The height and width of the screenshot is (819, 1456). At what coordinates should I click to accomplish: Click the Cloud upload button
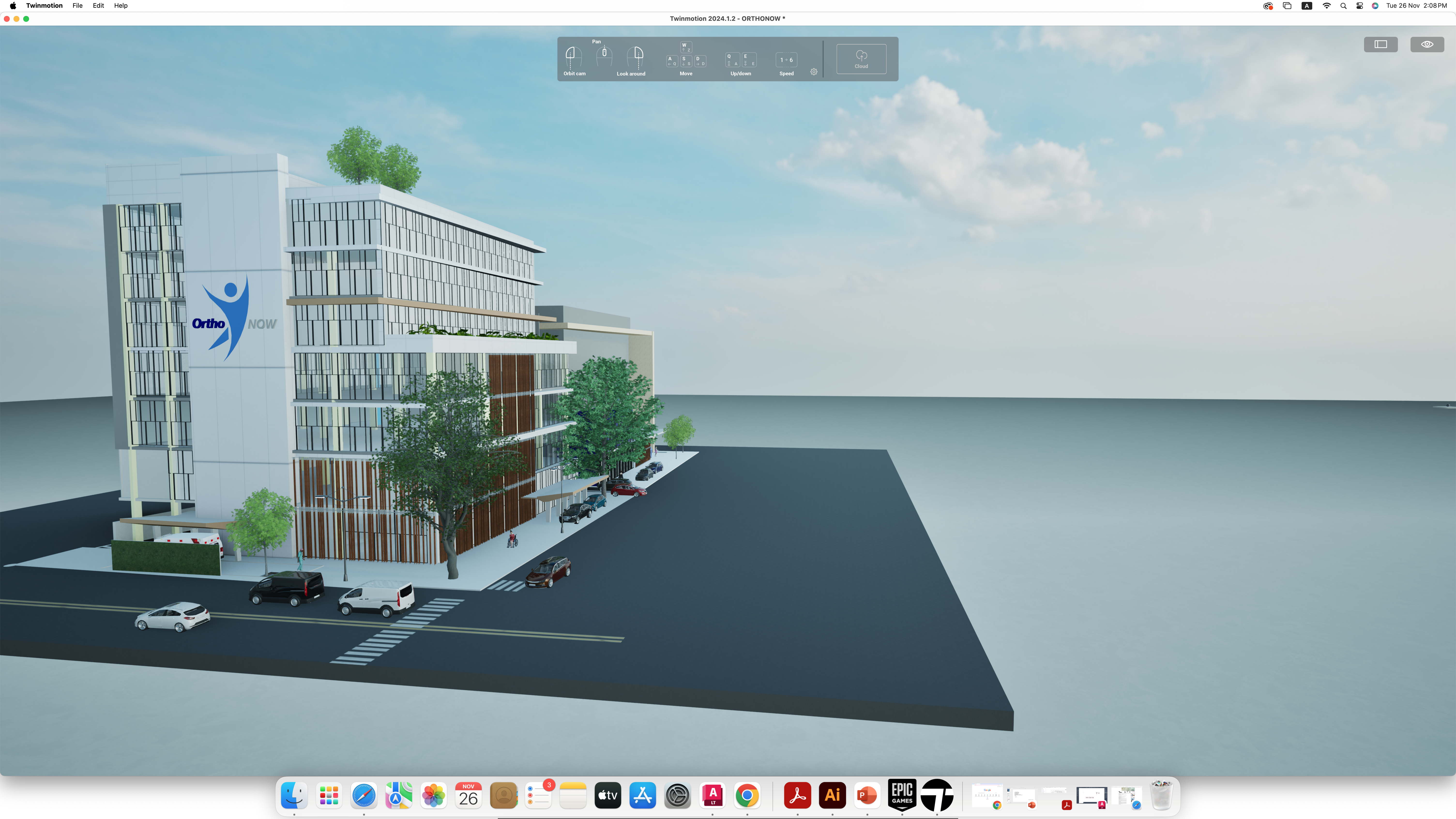point(861,59)
